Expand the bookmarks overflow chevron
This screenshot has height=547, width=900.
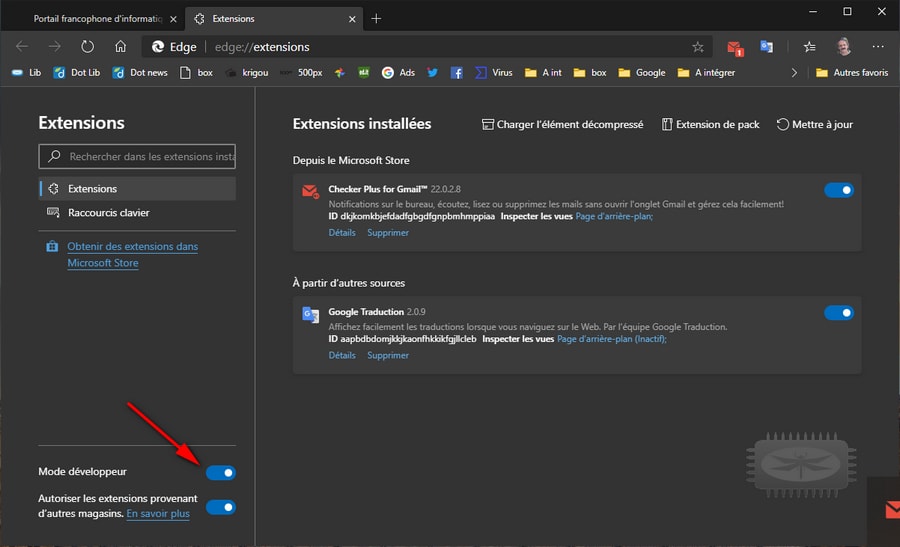click(x=794, y=72)
